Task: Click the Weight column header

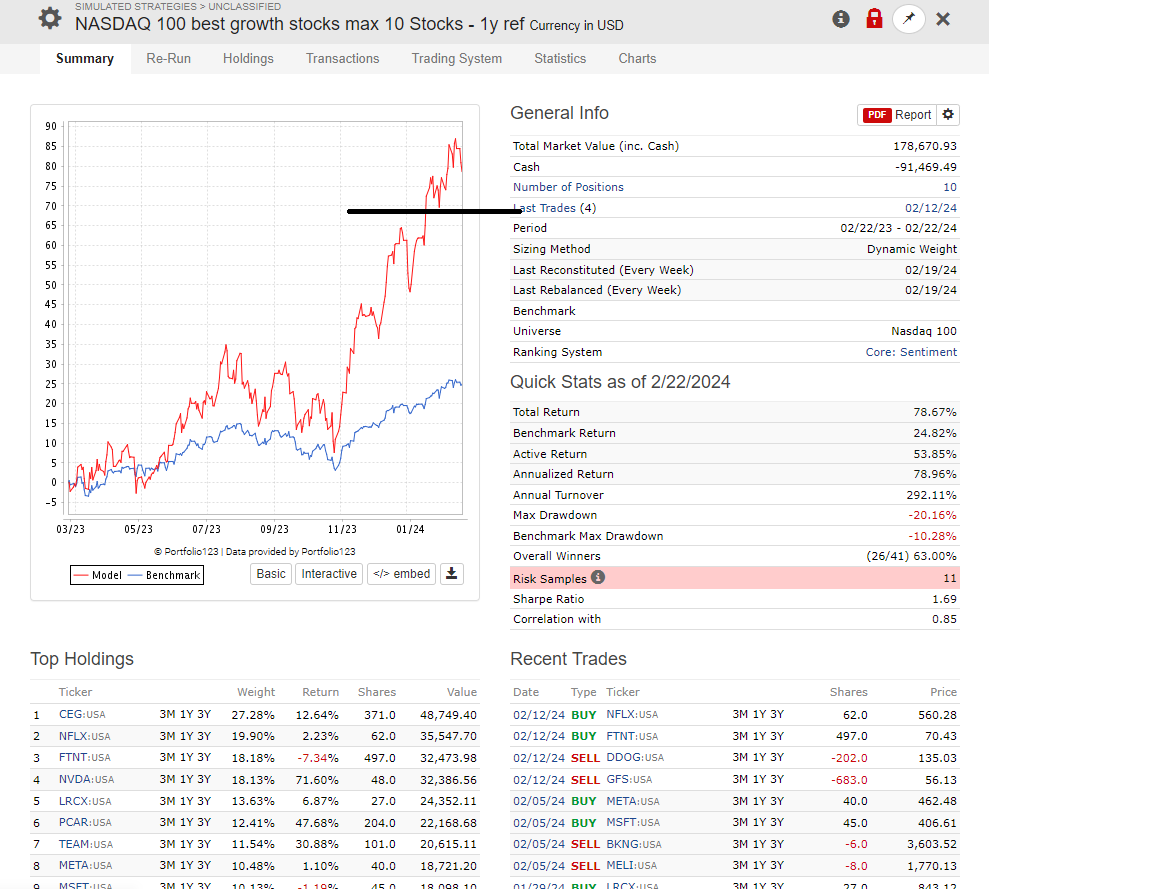Action: point(256,692)
